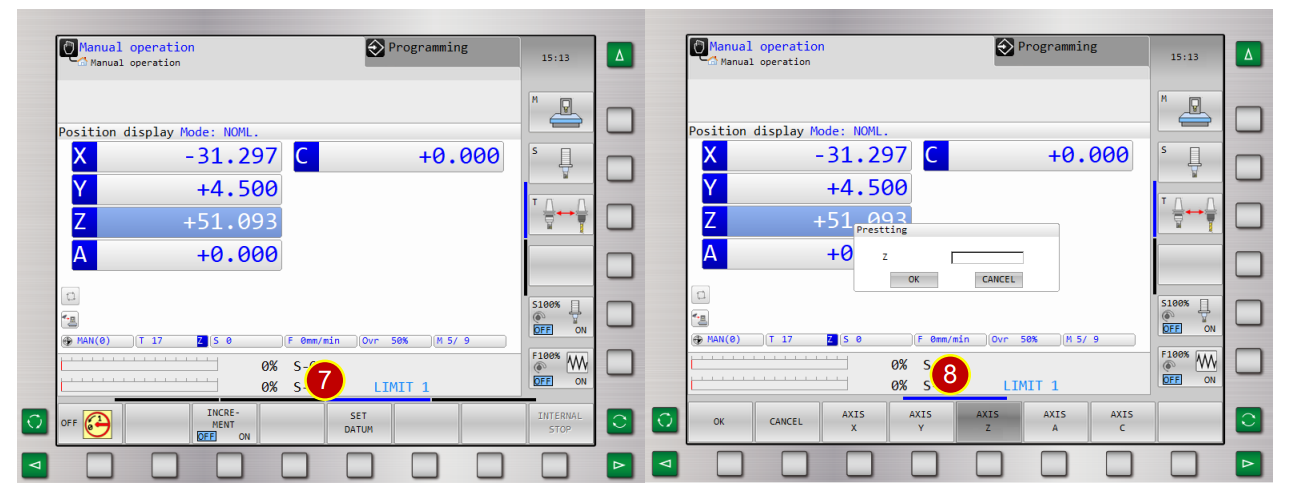Click the Manual operation handwheel icon, left screen
1298x501 pixels.
(x=68, y=48)
